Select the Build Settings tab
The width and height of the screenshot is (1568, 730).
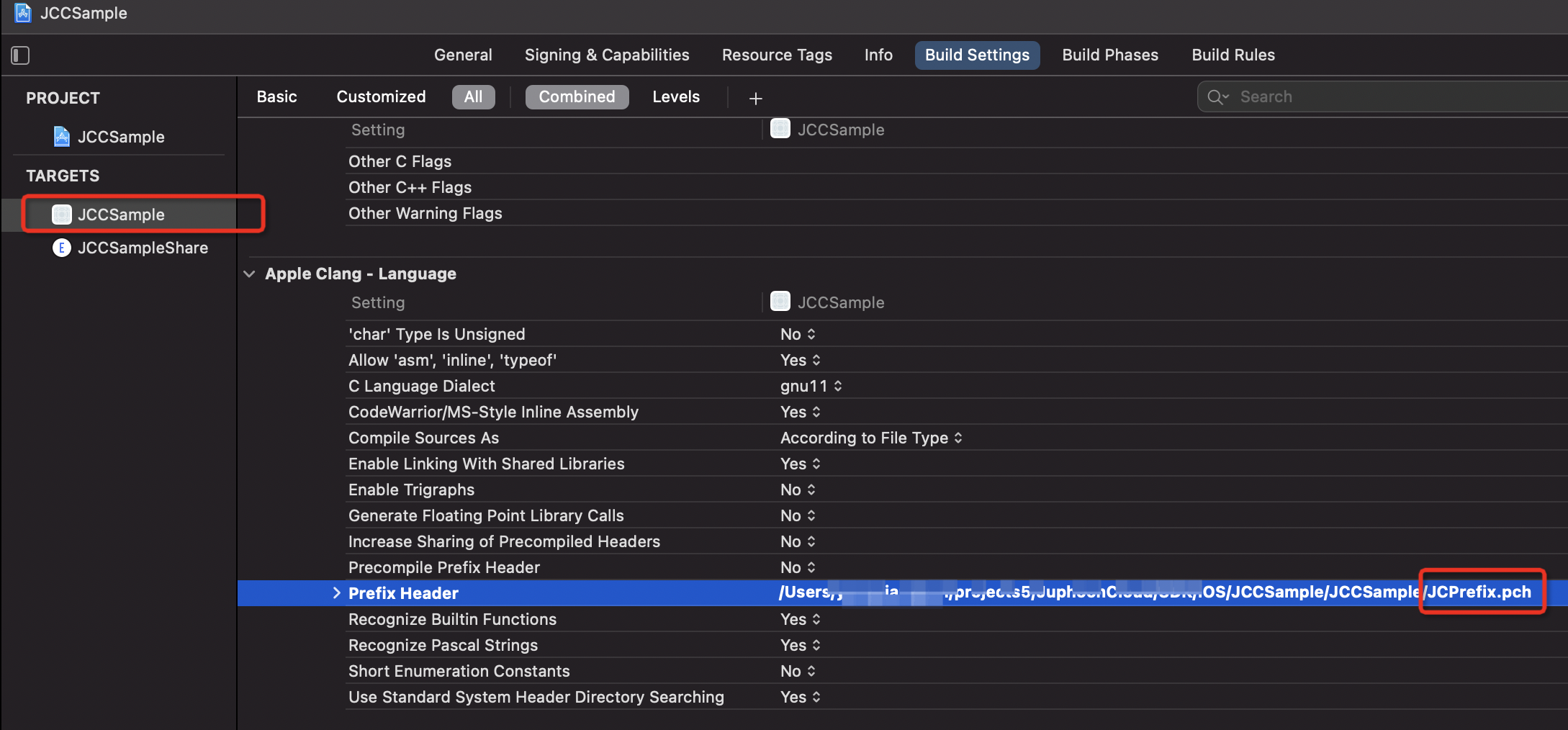977,55
